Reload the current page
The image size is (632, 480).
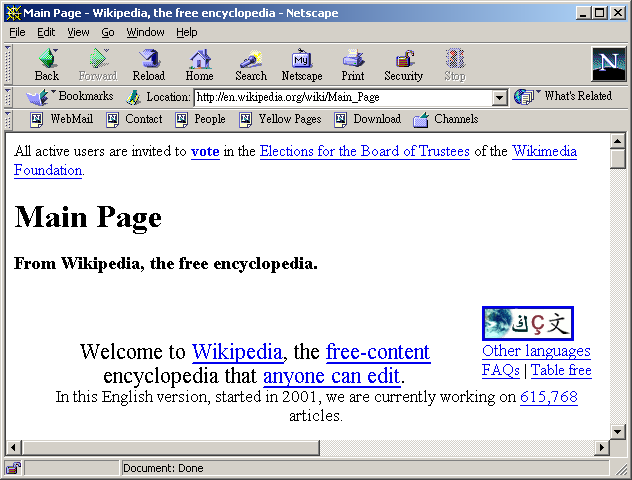point(149,60)
